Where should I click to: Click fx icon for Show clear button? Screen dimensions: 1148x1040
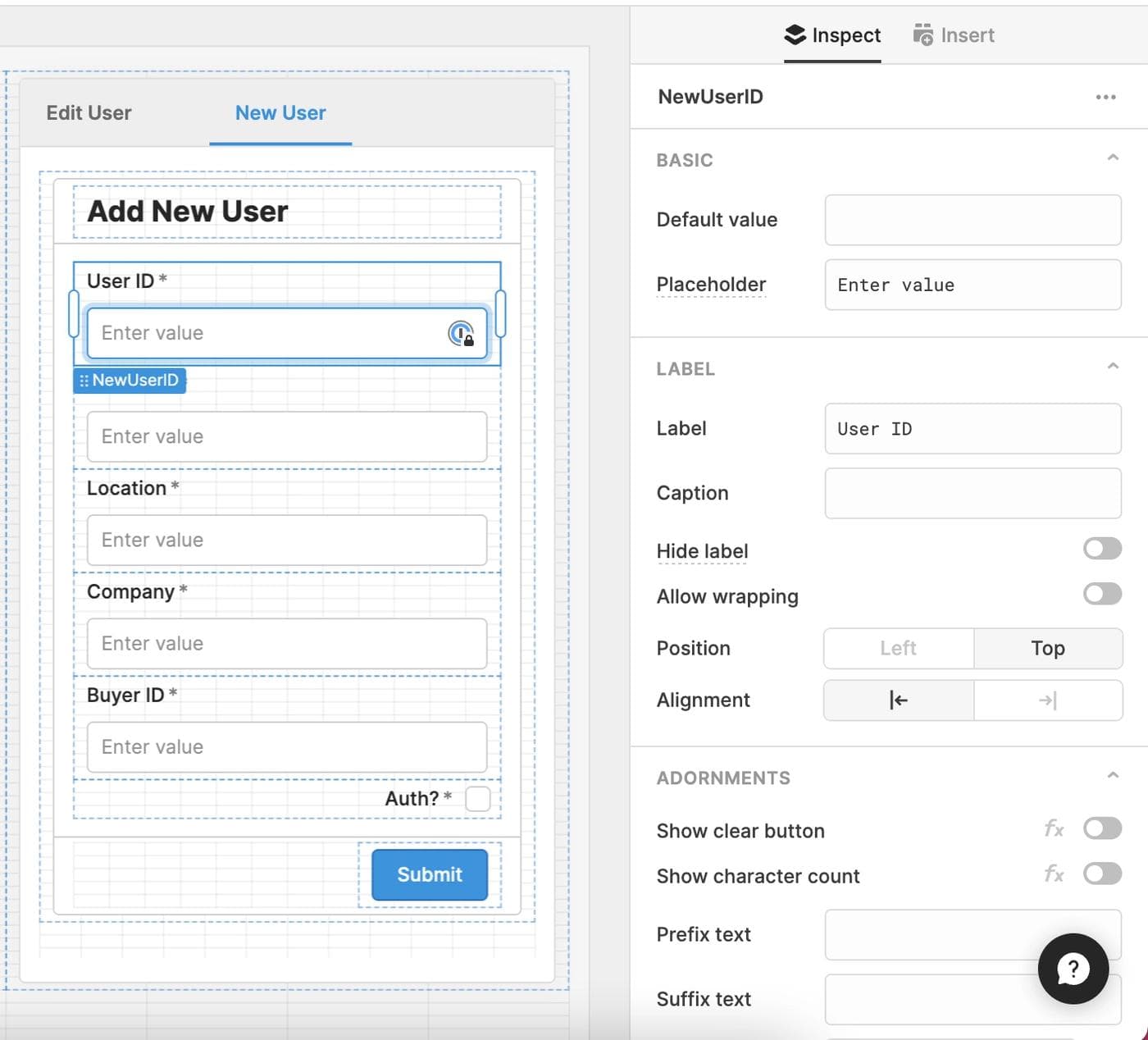(x=1054, y=829)
